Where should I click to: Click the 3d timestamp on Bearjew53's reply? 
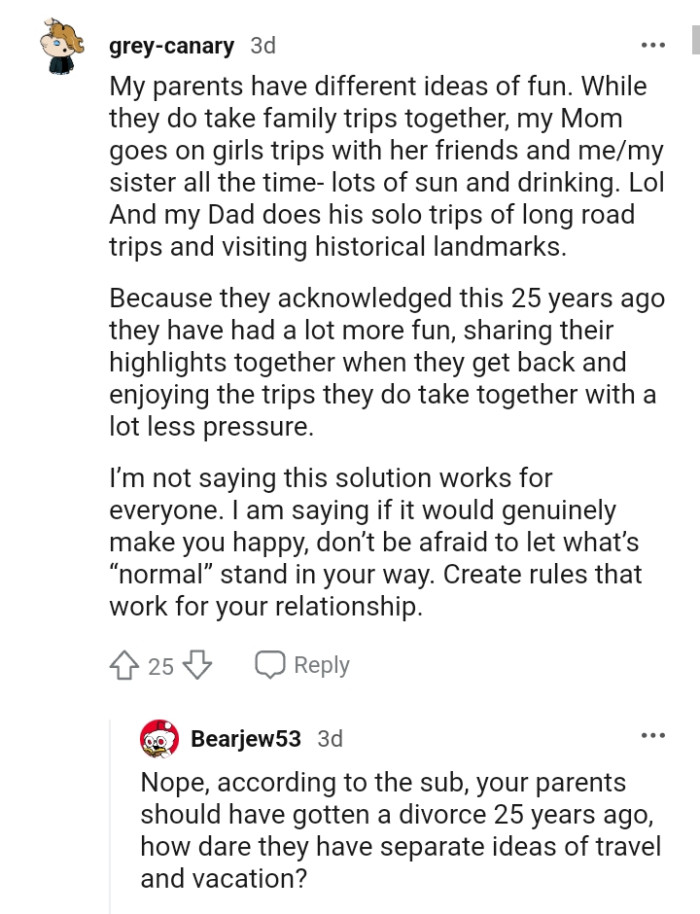pos(329,739)
